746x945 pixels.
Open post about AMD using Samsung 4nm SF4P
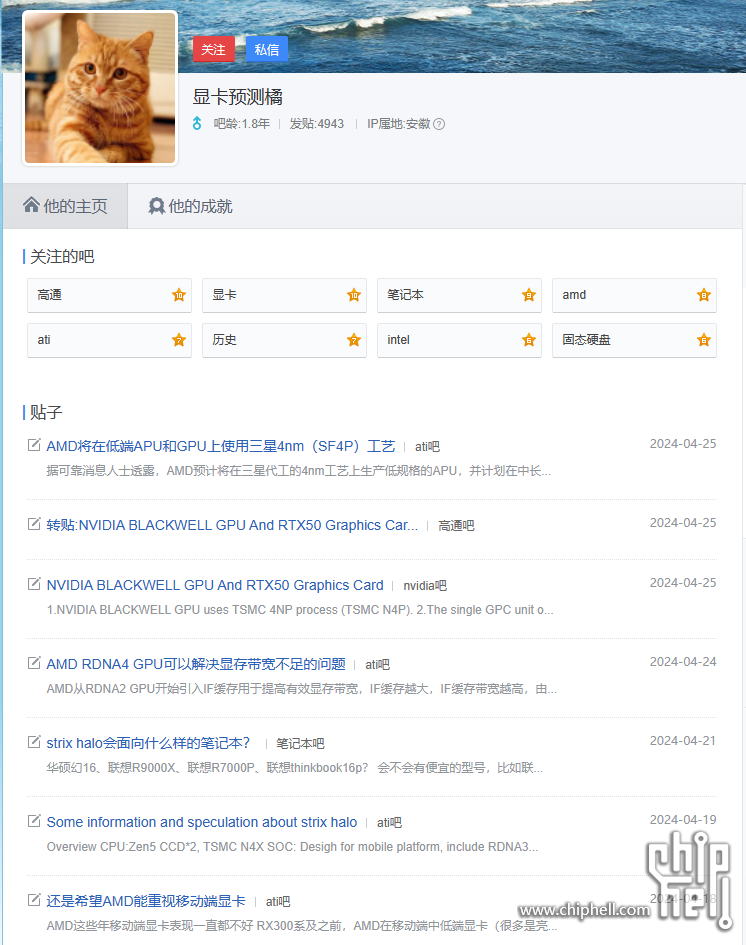tap(221, 446)
